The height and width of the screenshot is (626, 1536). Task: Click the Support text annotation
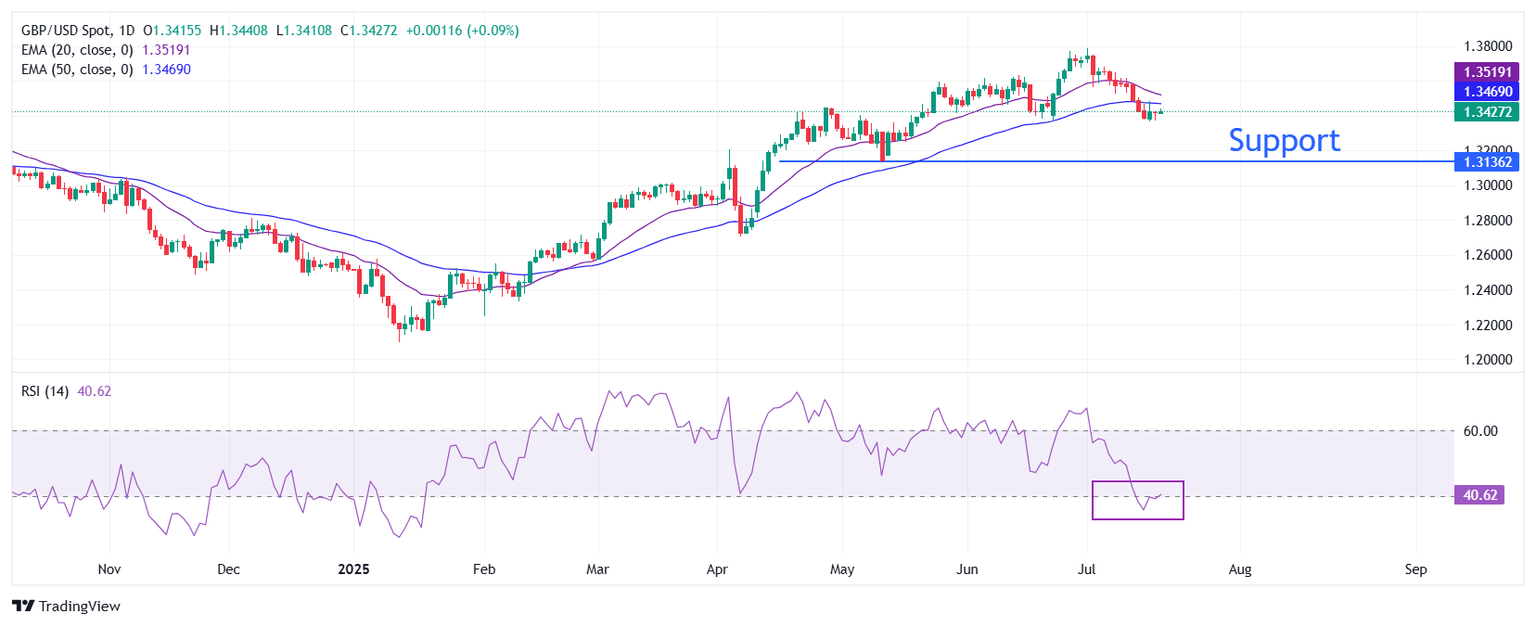point(1284,140)
